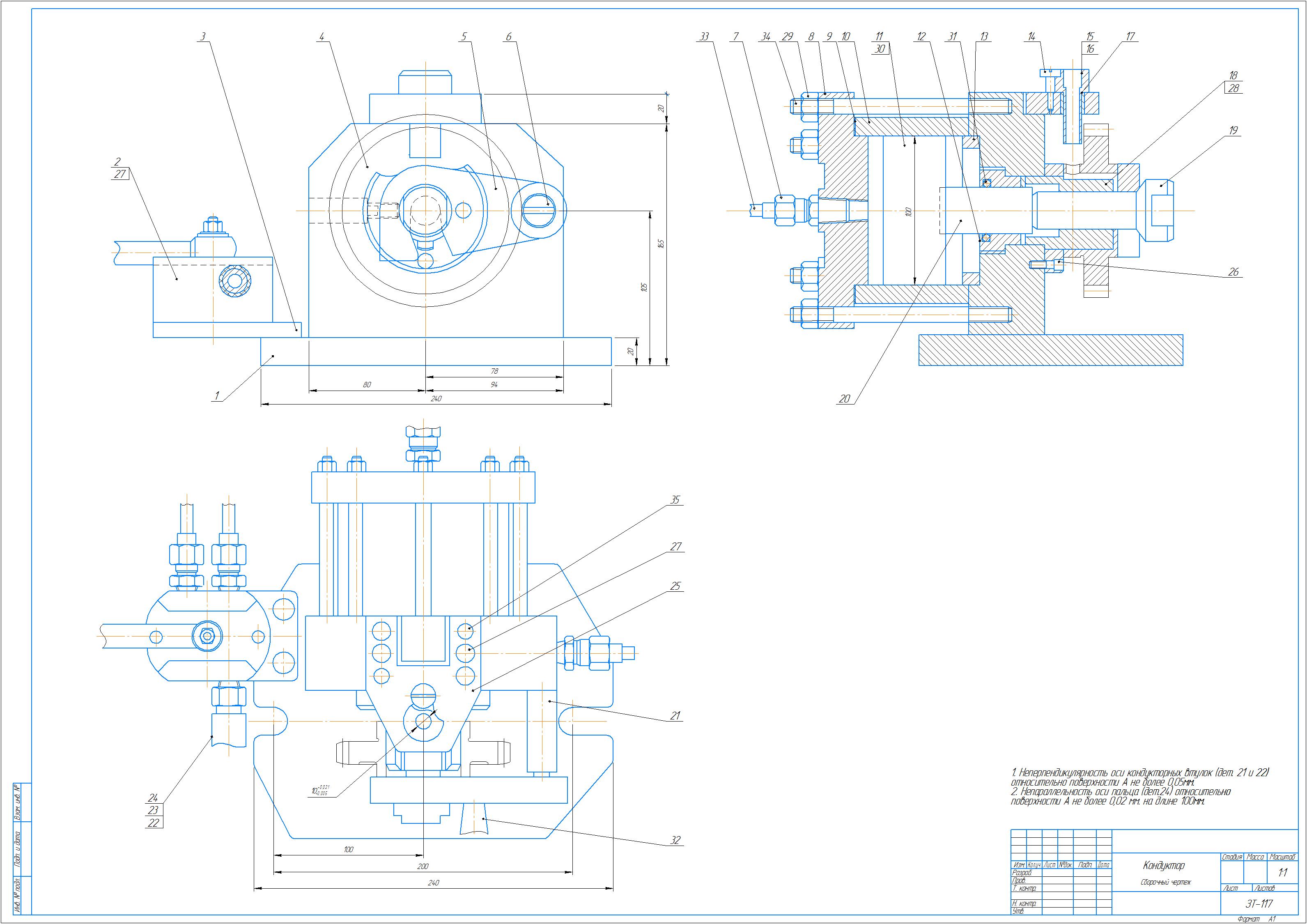The height and width of the screenshot is (924, 1307).
Task: Click the 'Н. контр.' row label
Action: (1024, 903)
